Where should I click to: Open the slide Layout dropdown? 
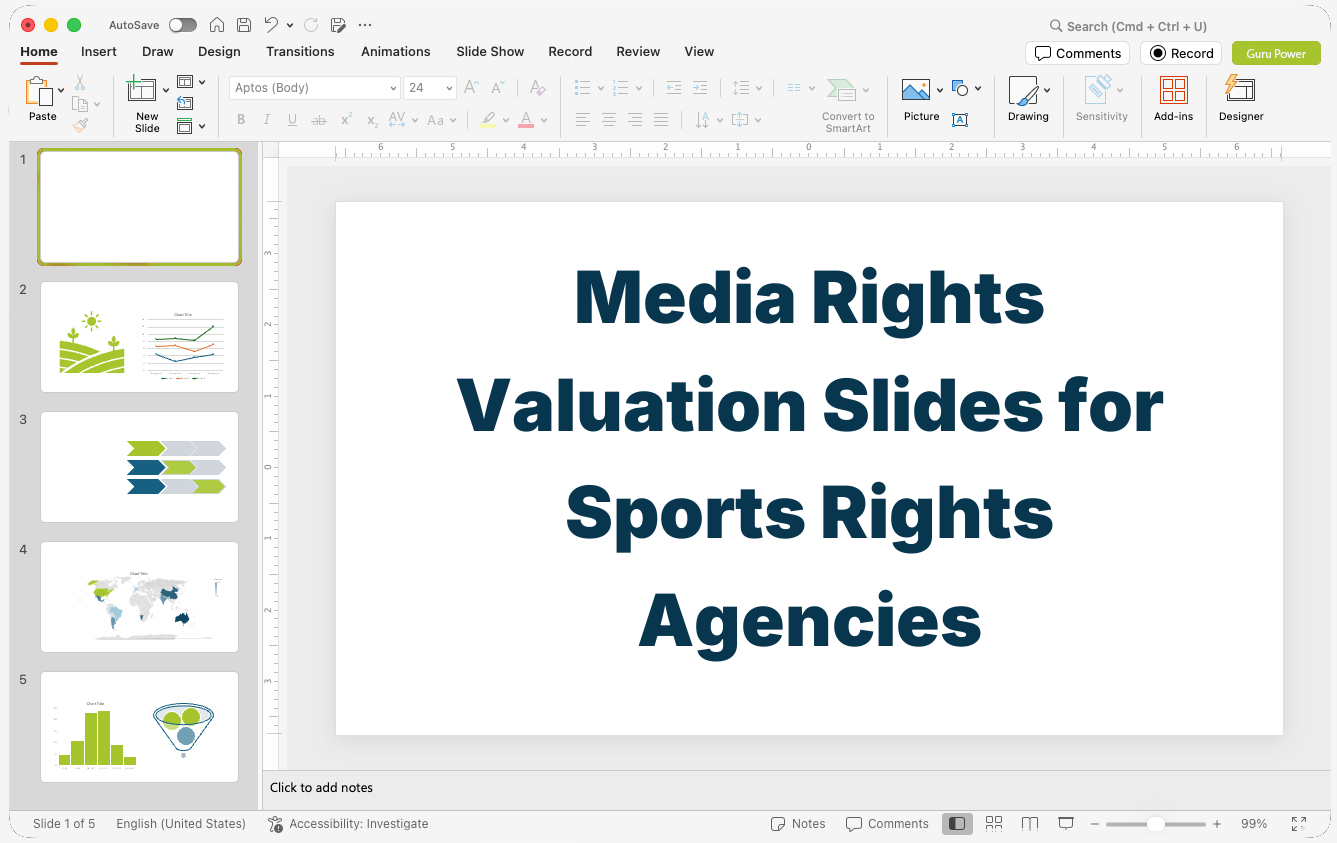(190, 82)
